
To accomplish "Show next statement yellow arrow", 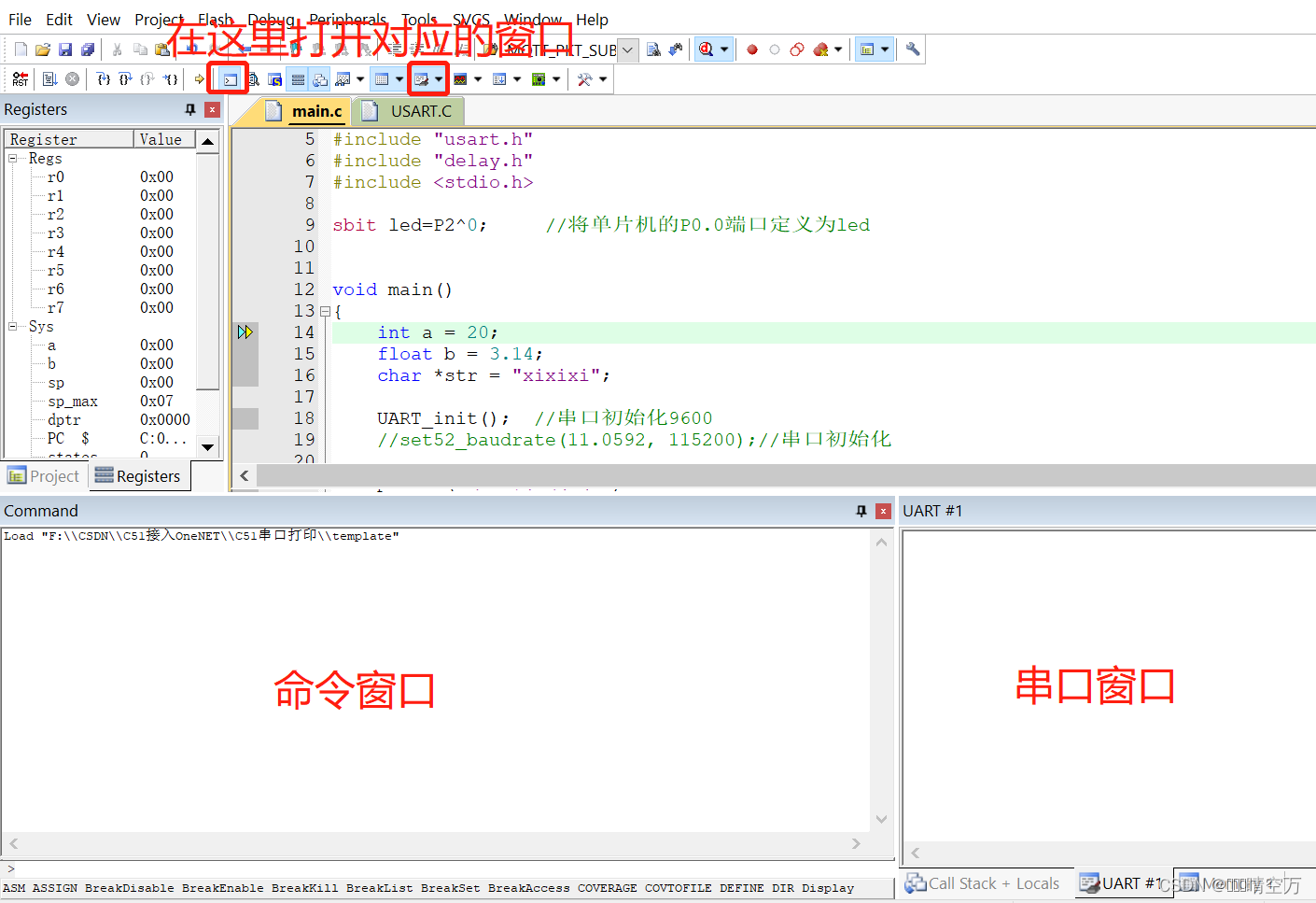I will pos(199,79).
